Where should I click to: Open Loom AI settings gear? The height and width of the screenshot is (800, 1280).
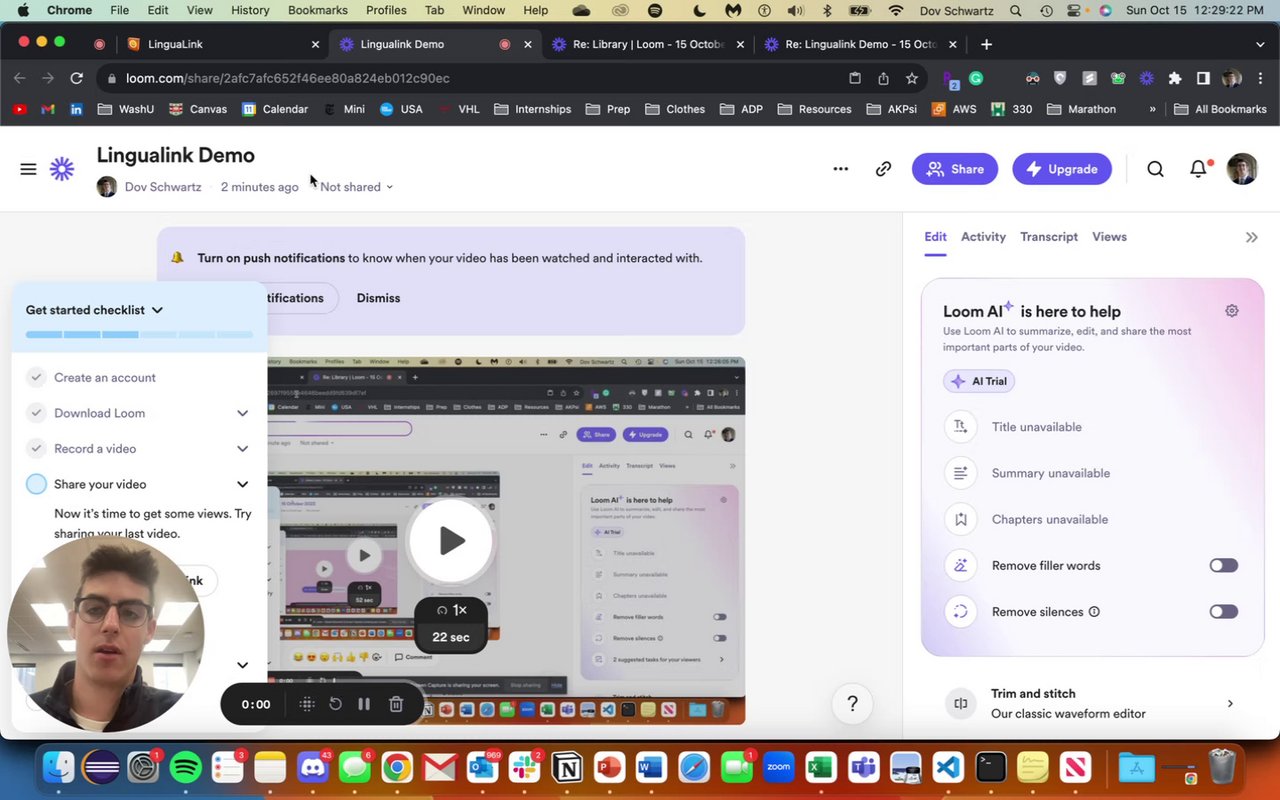[x=1232, y=311]
